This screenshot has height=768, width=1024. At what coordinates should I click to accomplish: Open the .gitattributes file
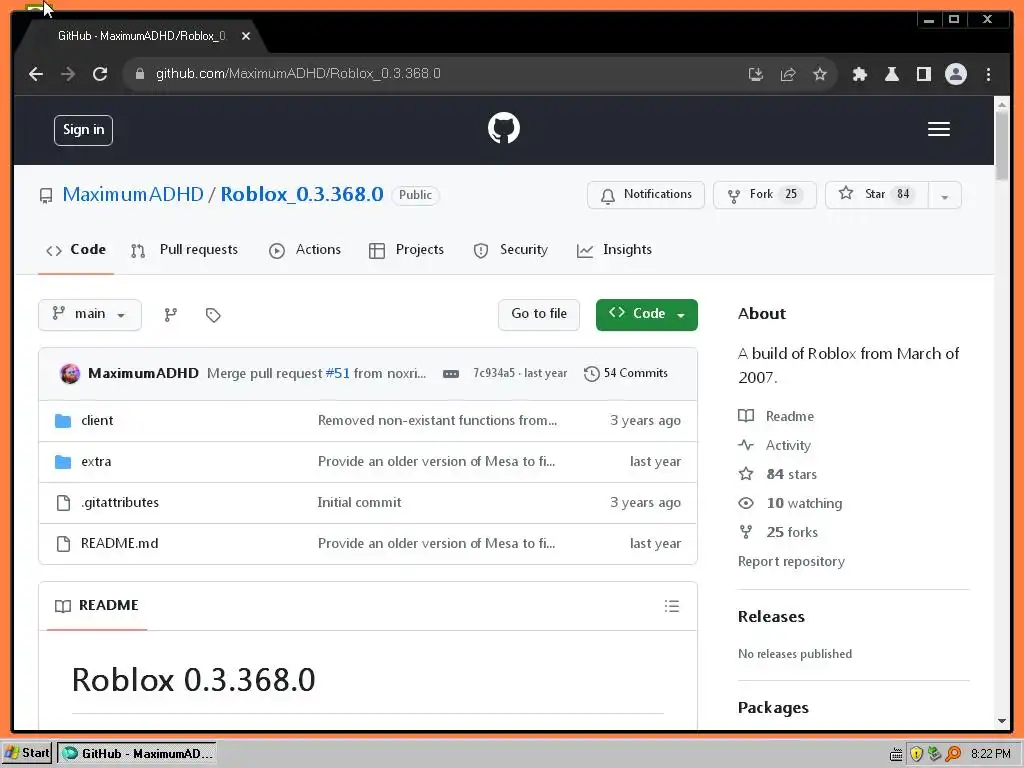click(120, 503)
